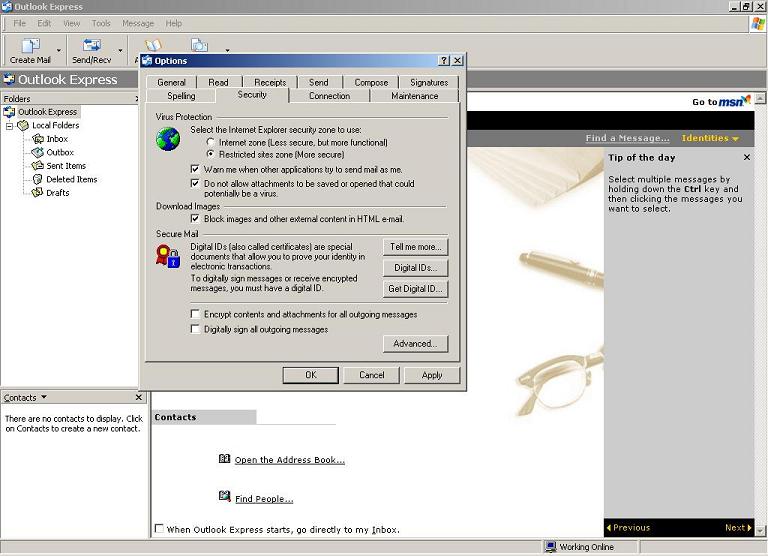This screenshot has width=768, height=556.
Task: Check go directly to my Inbox option
Action: click(159, 529)
